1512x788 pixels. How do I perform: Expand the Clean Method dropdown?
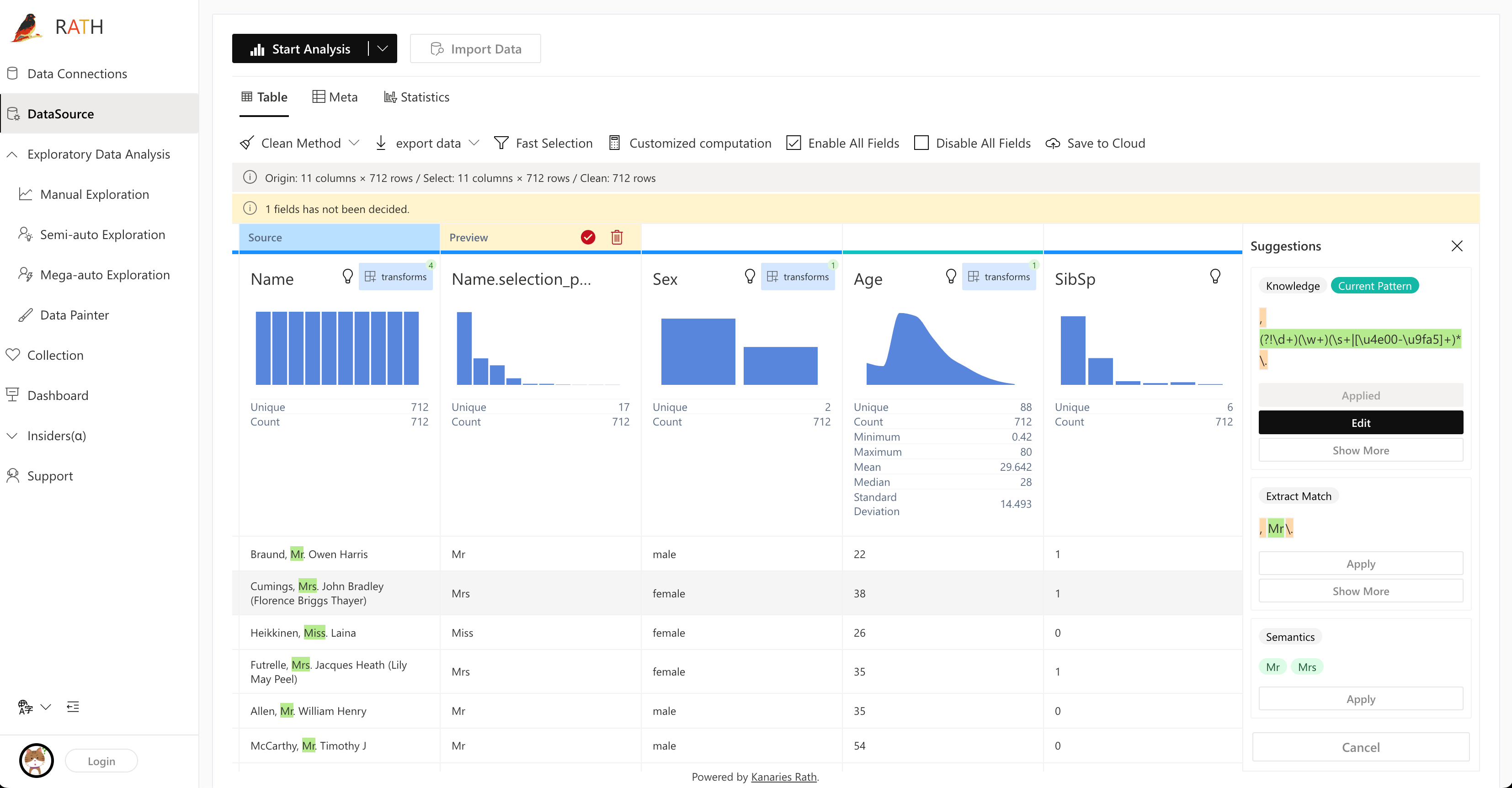click(355, 143)
